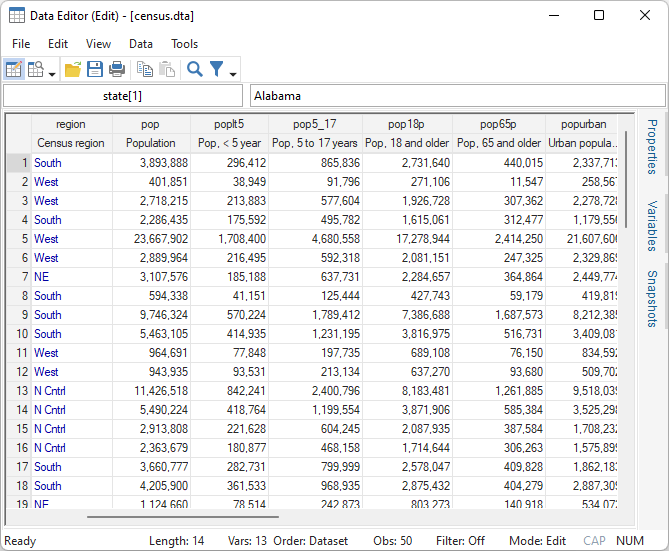Show the Snapshots side panel tab

652,299
